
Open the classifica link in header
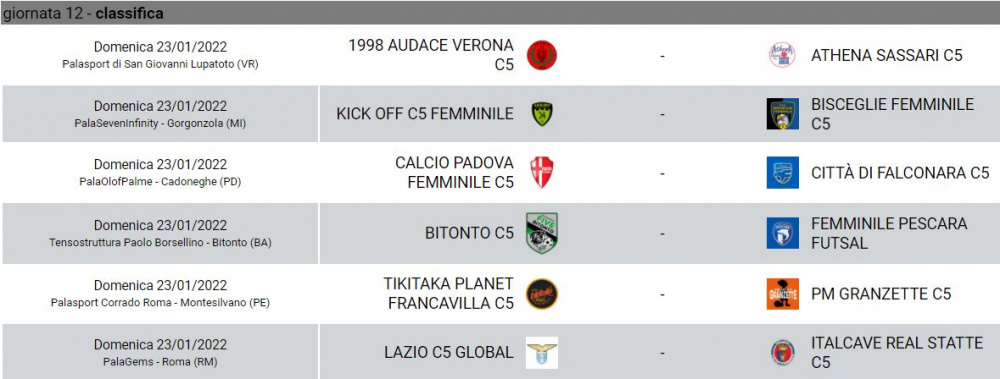coord(129,13)
